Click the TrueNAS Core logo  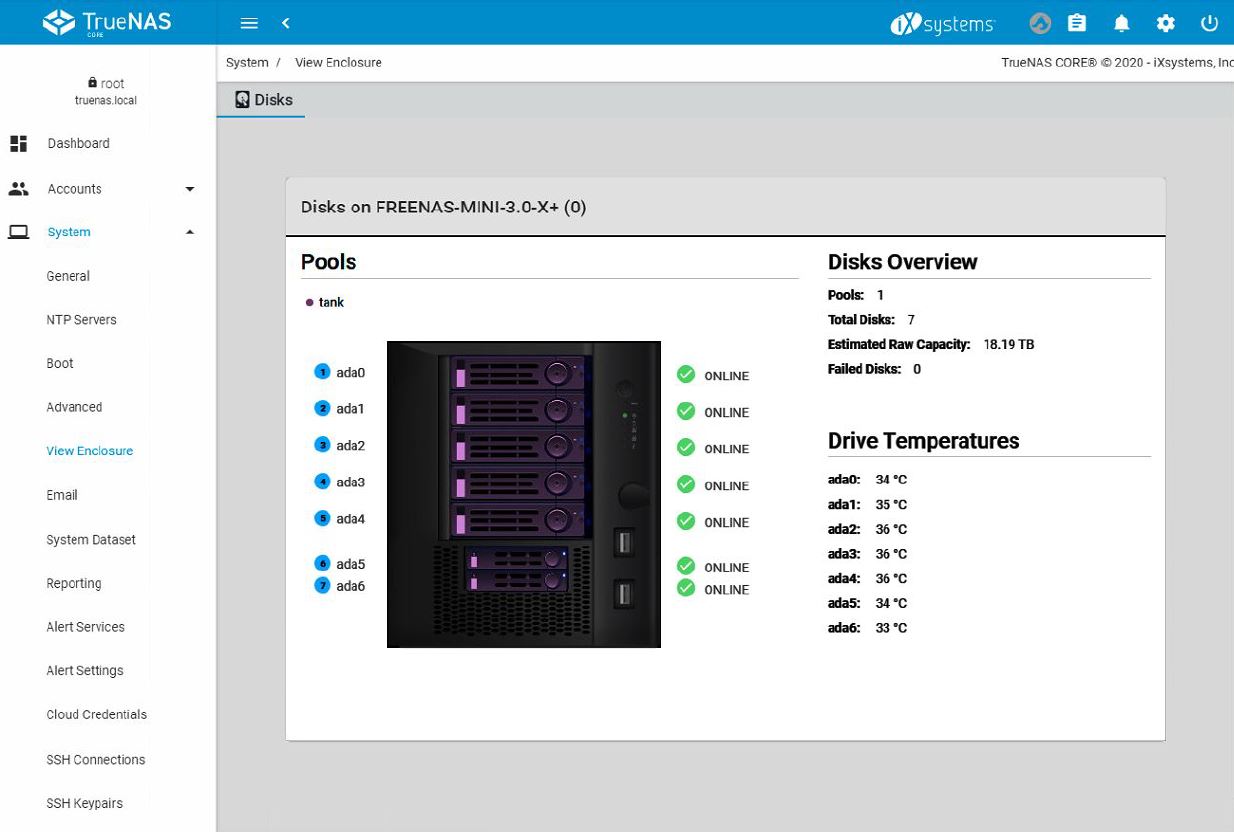click(x=108, y=22)
